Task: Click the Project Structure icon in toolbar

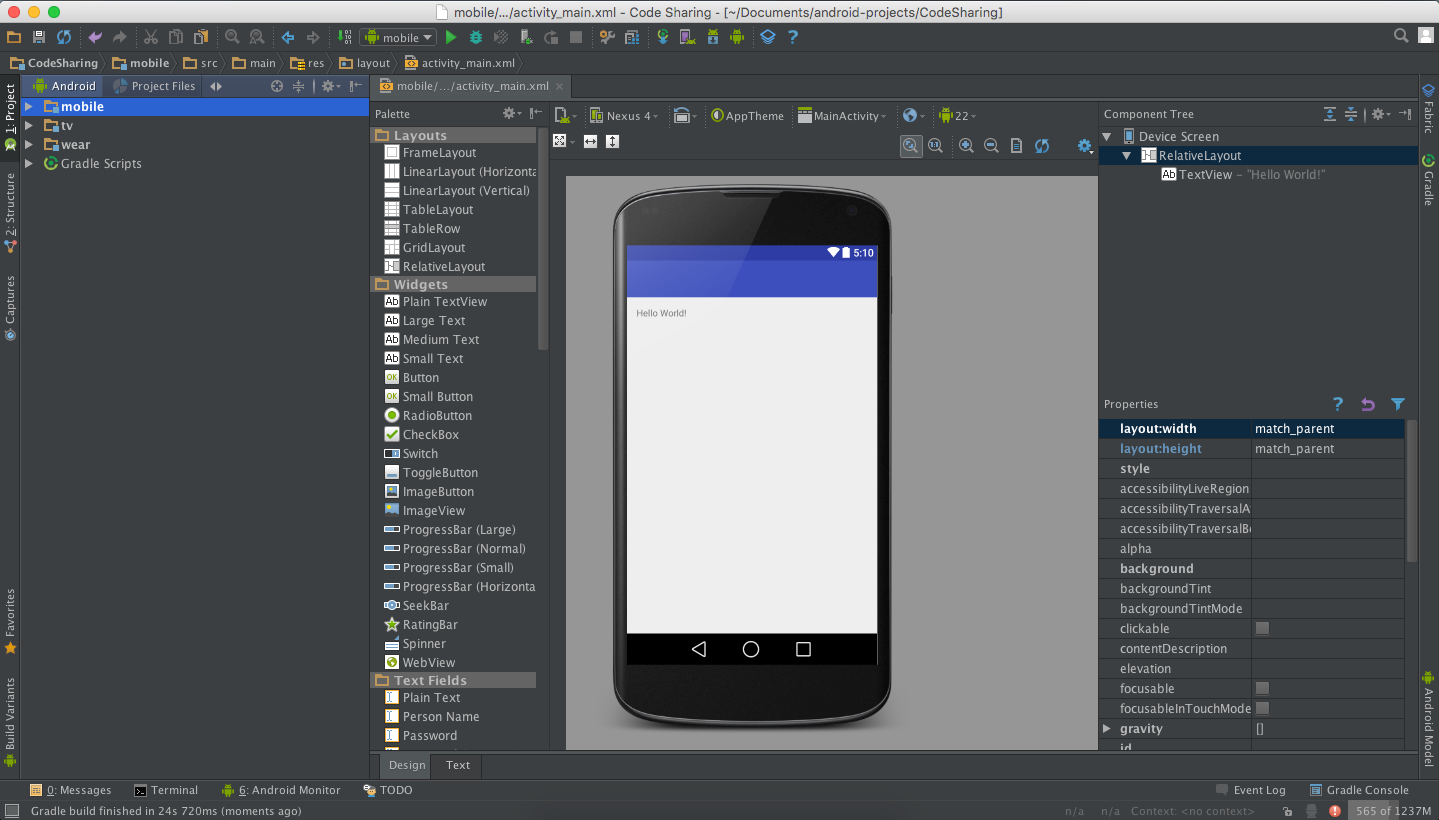Action: coord(632,37)
